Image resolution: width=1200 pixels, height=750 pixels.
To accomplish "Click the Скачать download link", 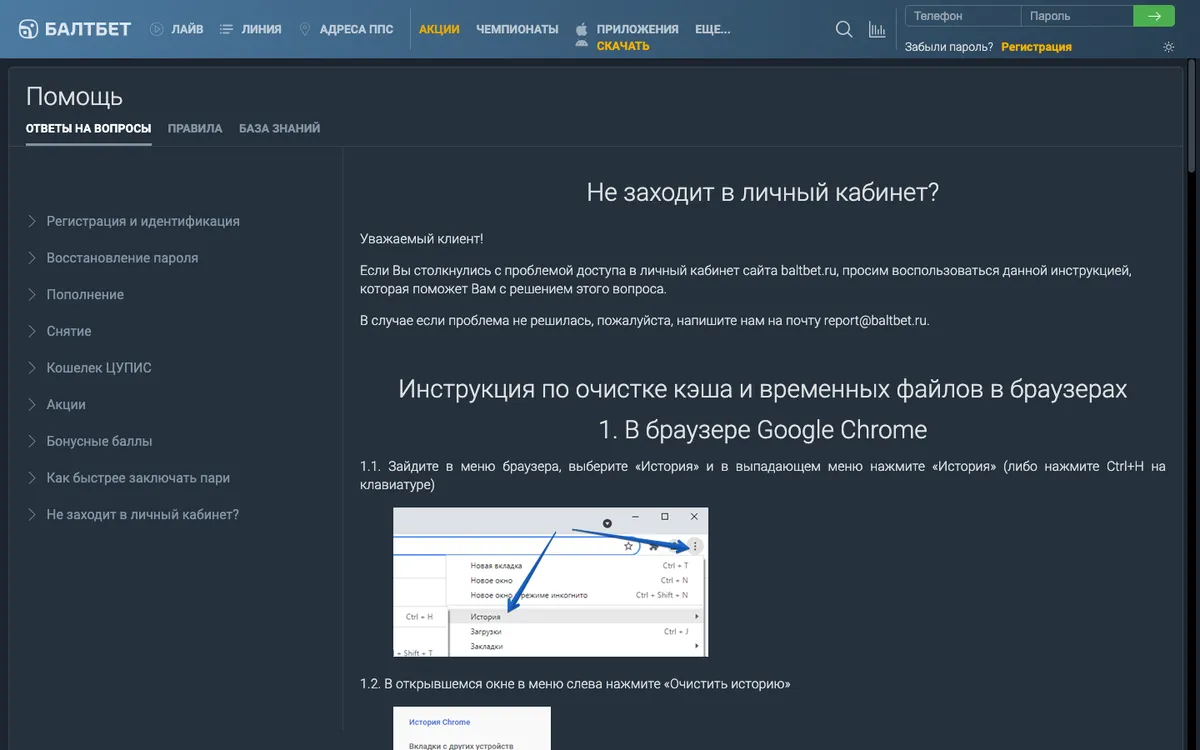I will pos(623,46).
